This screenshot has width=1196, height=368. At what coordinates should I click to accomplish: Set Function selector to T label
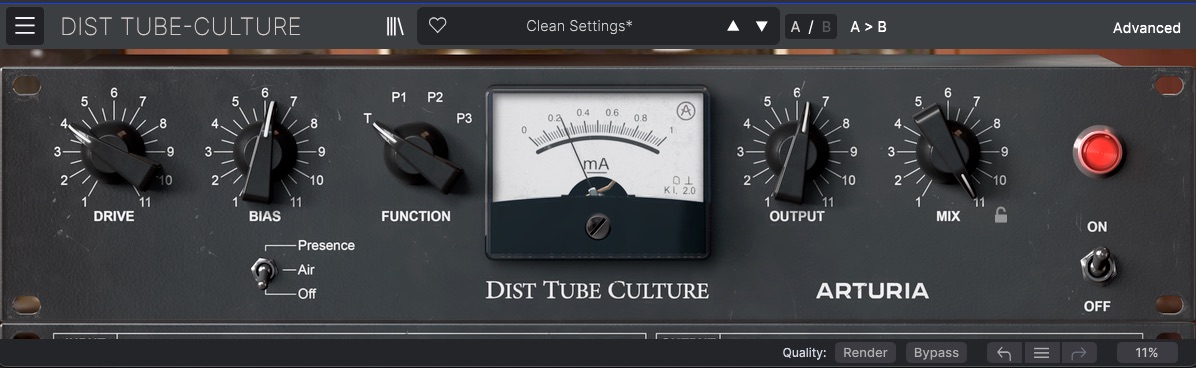[368, 118]
